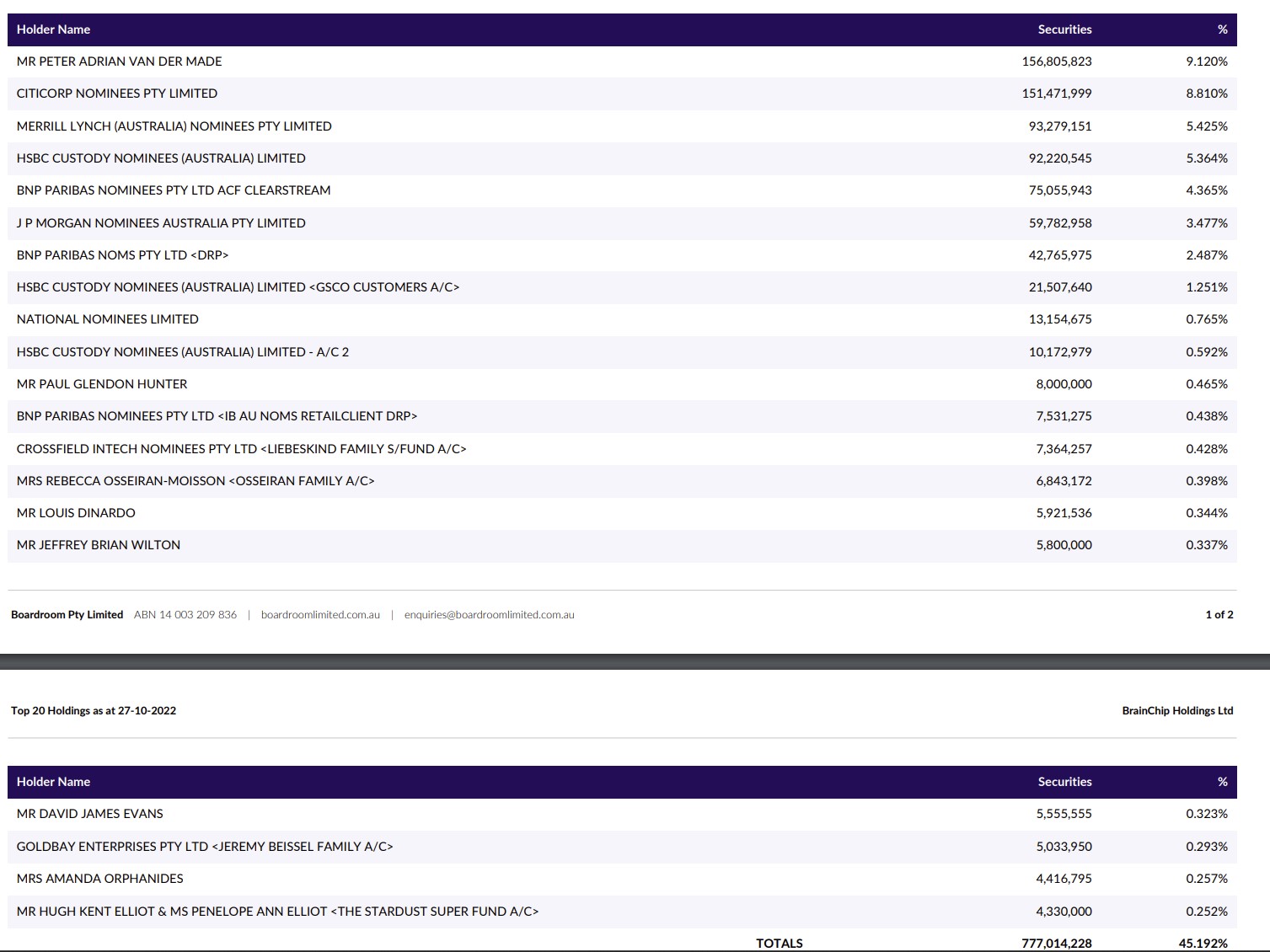Image resolution: width=1270 pixels, height=952 pixels.
Task: Click the MR PETER ADRIAN VAN DER MADE row
Action: pos(120,62)
